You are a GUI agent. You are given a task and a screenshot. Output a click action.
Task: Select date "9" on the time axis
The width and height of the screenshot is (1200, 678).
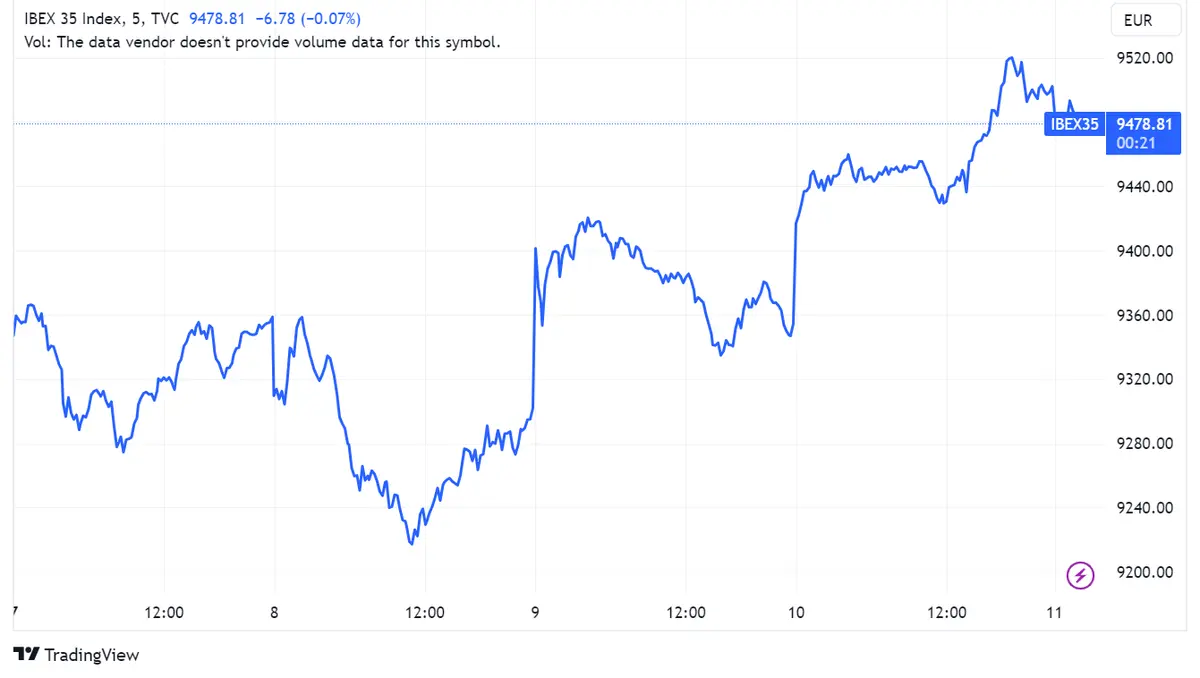point(534,612)
